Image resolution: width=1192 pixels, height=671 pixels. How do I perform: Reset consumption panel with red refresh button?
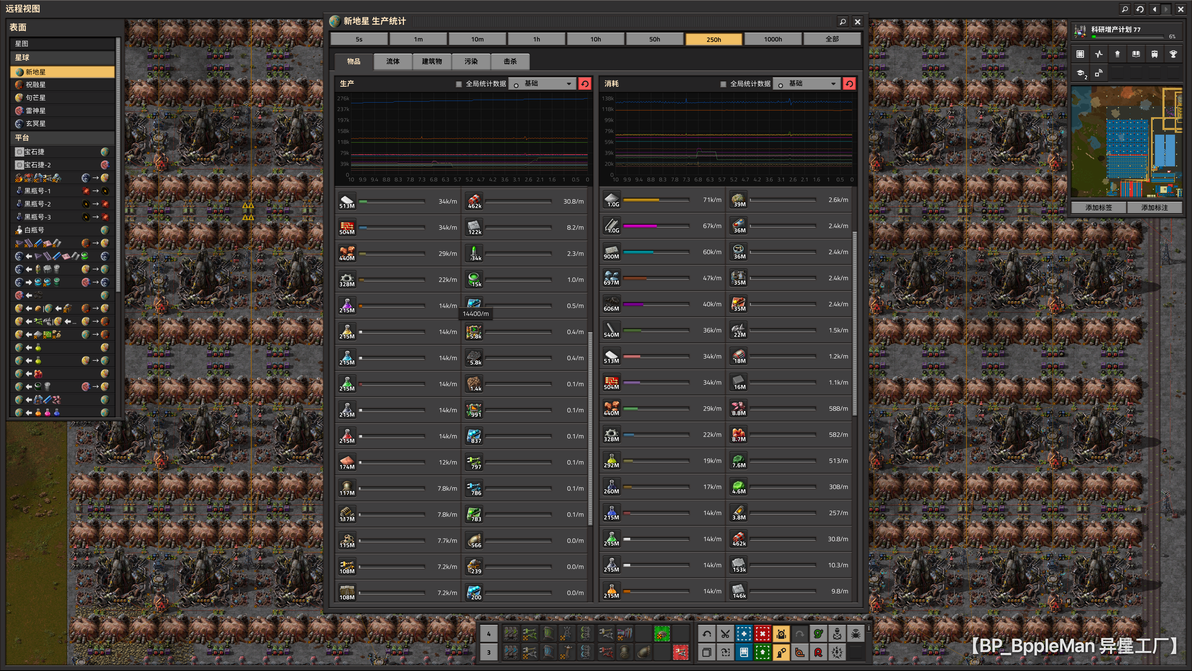tap(849, 84)
